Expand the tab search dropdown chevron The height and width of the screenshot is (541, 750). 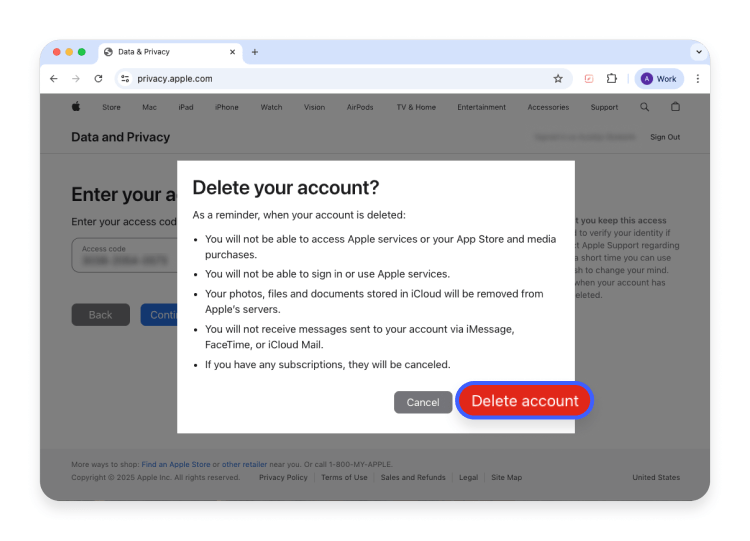click(x=699, y=52)
